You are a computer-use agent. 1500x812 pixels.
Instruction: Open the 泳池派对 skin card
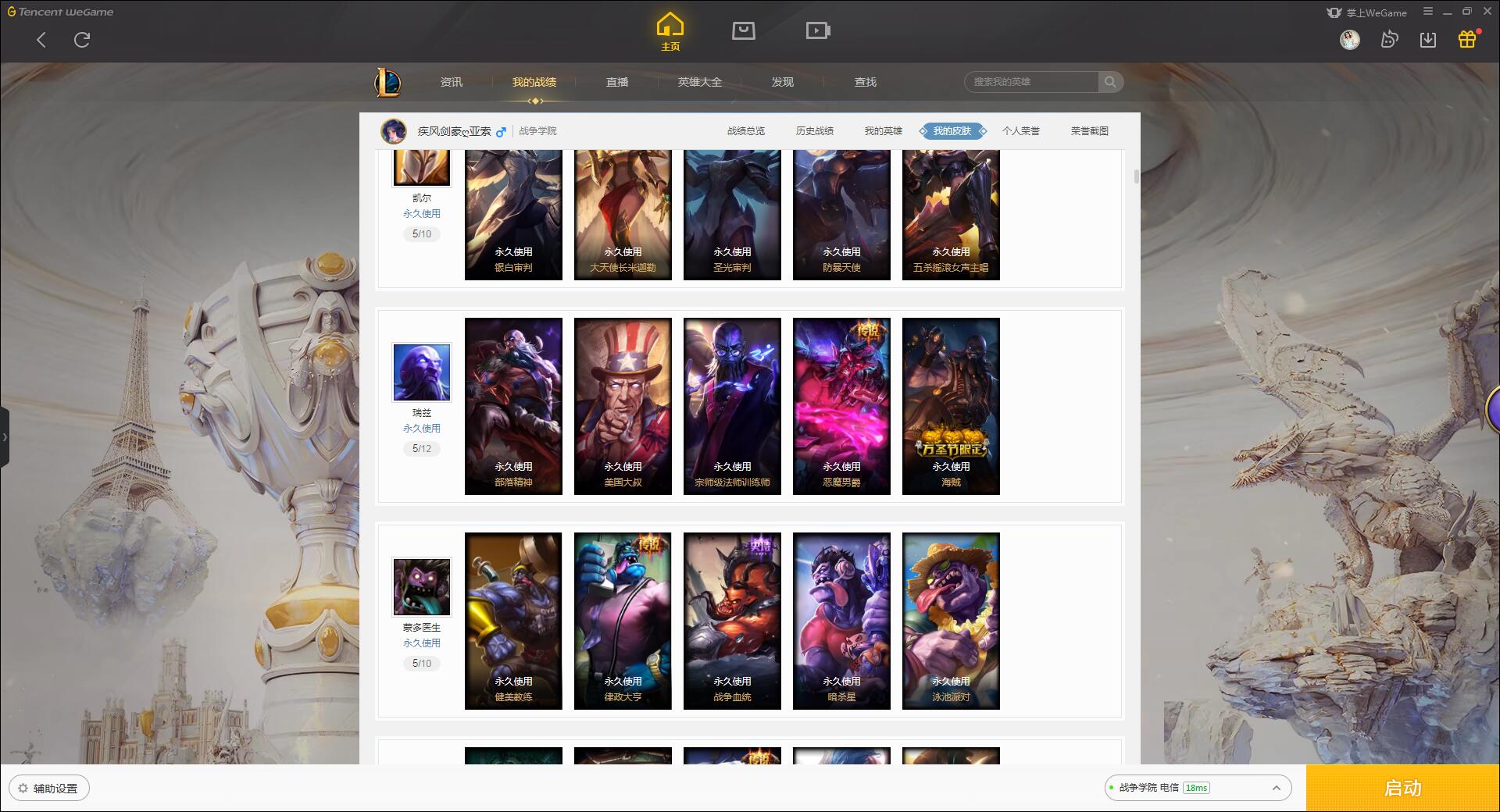[951, 621]
